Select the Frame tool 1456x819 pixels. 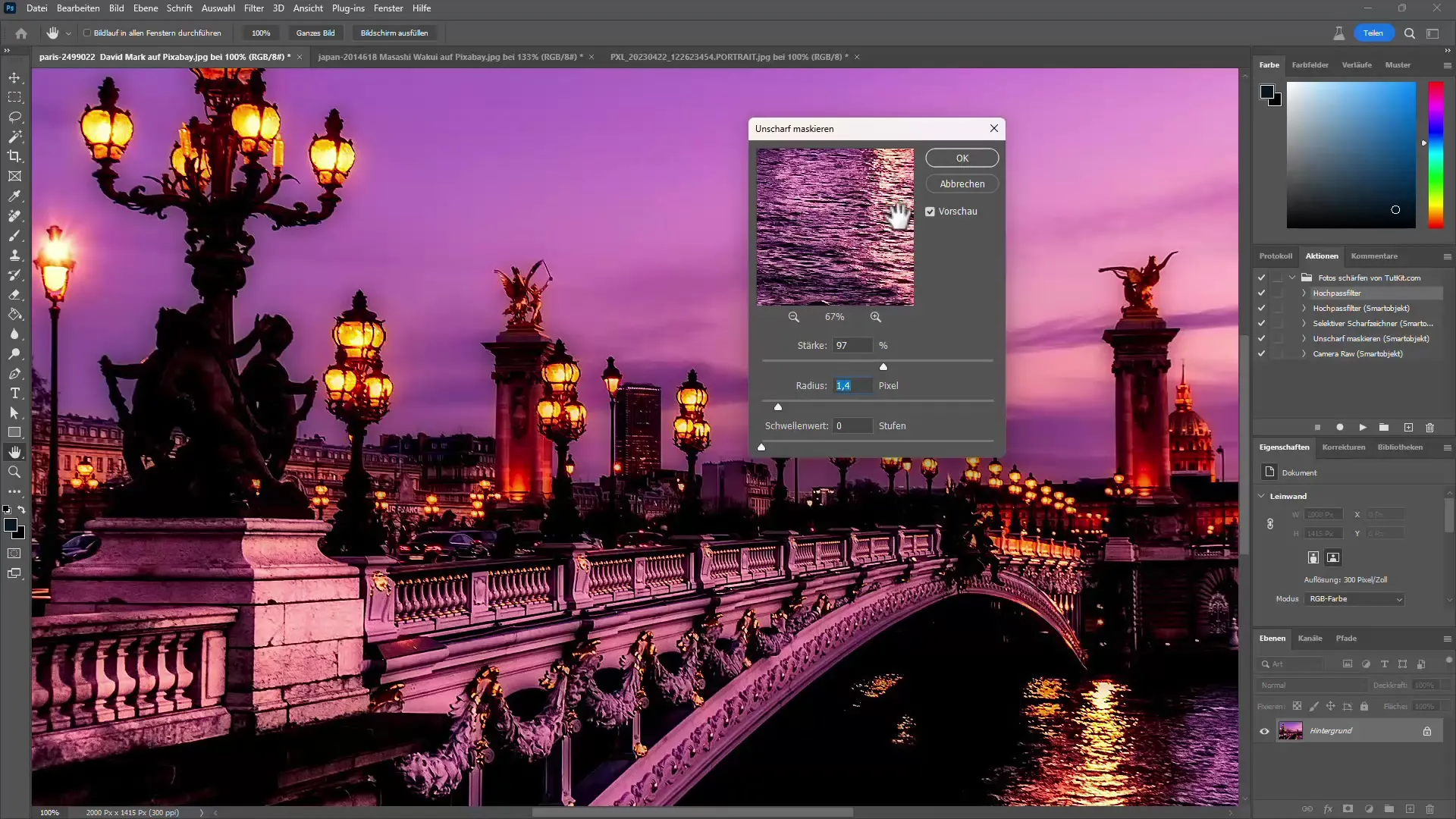(x=14, y=176)
